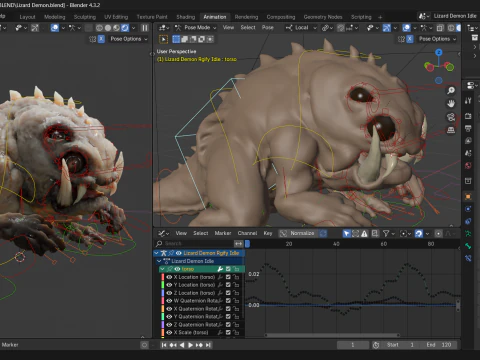
Task: Open the Tool properties tab icon
Action: click(x=468, y=101)
